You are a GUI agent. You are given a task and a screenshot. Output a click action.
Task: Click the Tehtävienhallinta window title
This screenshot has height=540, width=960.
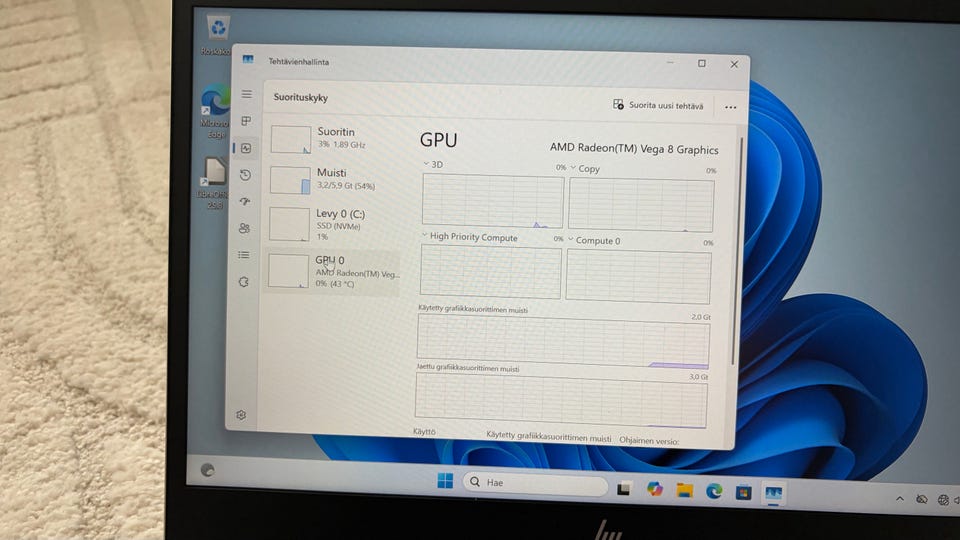pos(299,62)
